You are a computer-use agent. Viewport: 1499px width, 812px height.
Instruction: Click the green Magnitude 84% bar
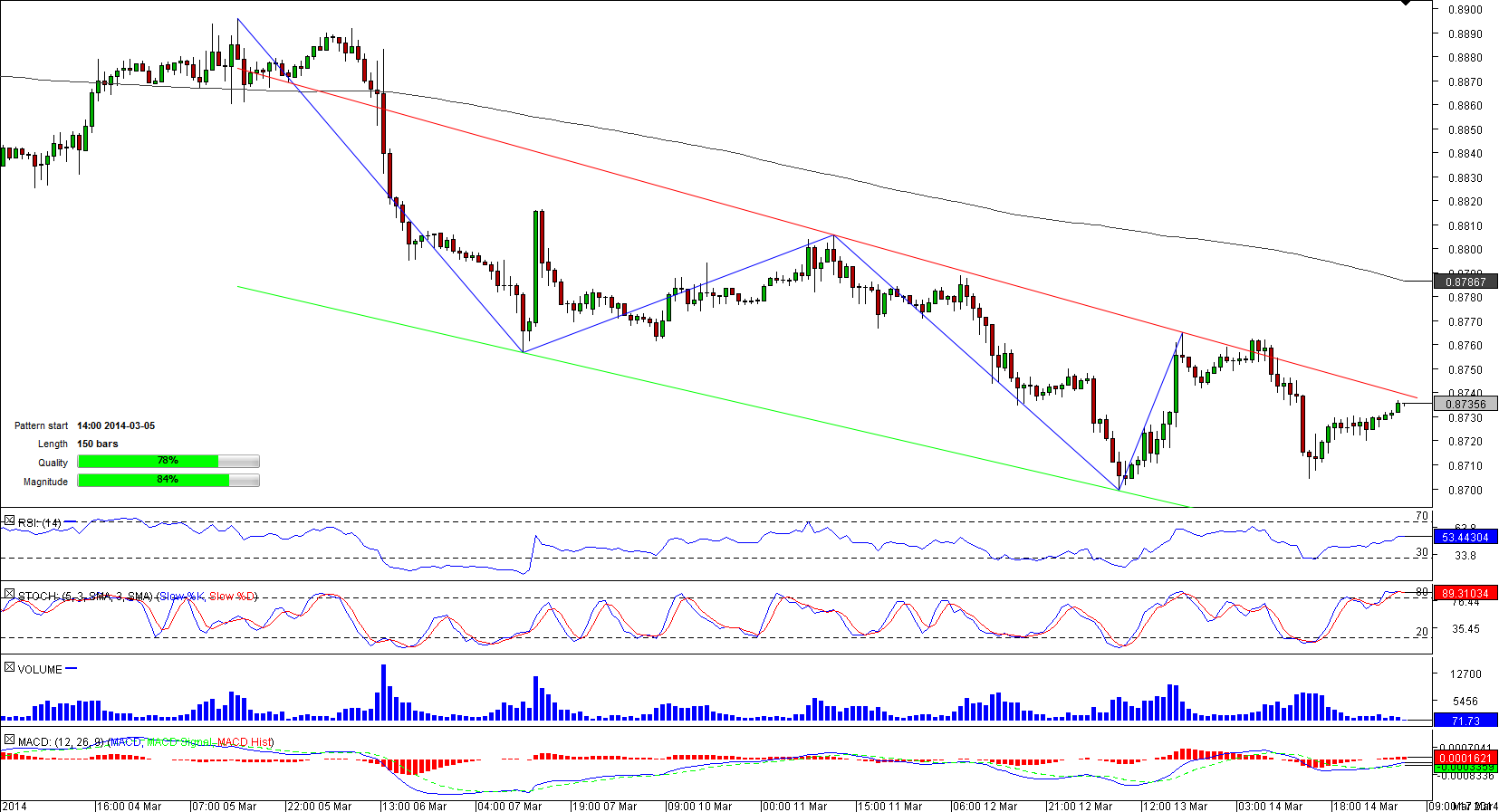tap(153, 481)
